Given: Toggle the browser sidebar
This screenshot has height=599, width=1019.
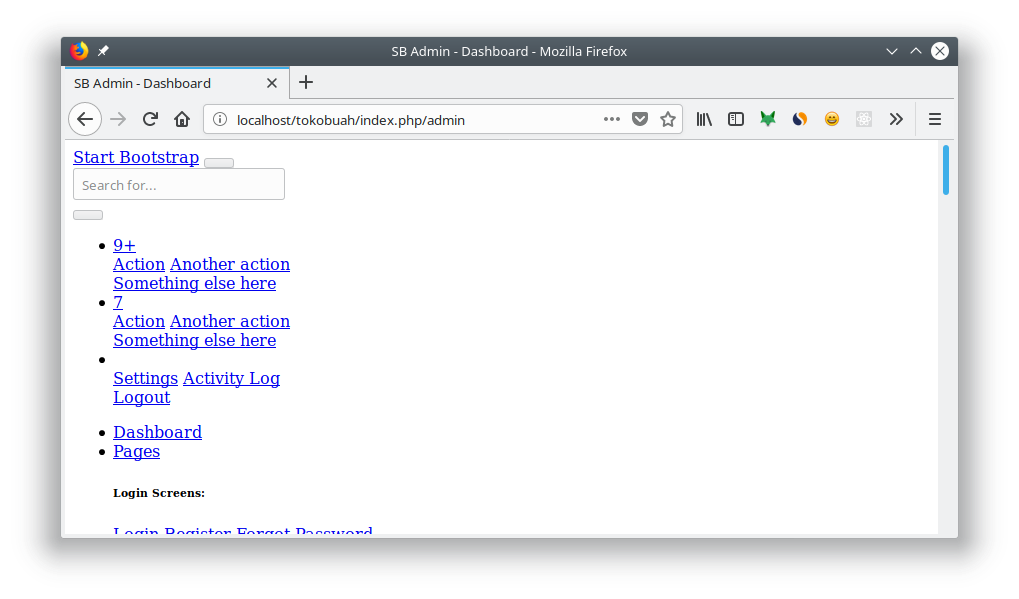Looking at the screenshot, I should coord(735,119).
